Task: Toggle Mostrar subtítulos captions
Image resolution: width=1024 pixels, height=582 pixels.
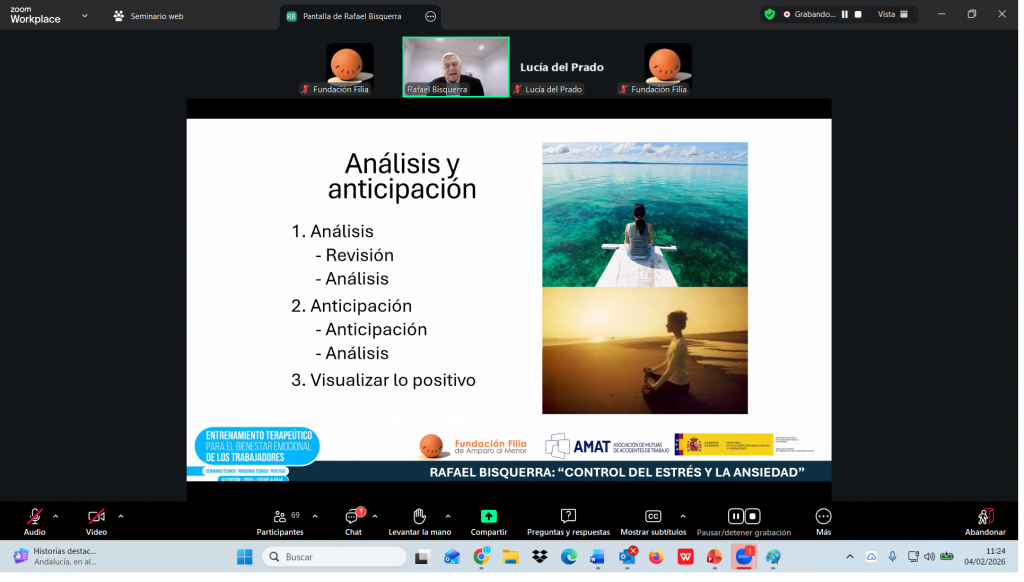Action: [x=653, y=517]
